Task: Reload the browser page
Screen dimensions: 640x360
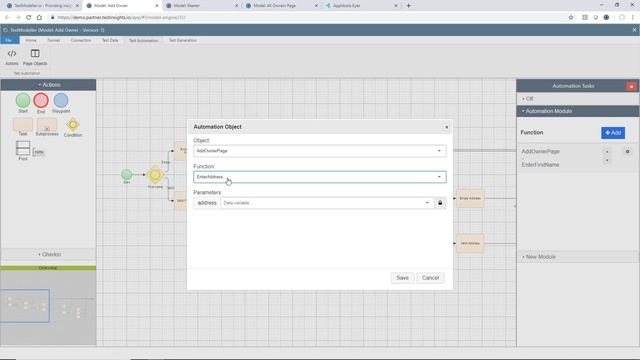Action: click(28, 18)
